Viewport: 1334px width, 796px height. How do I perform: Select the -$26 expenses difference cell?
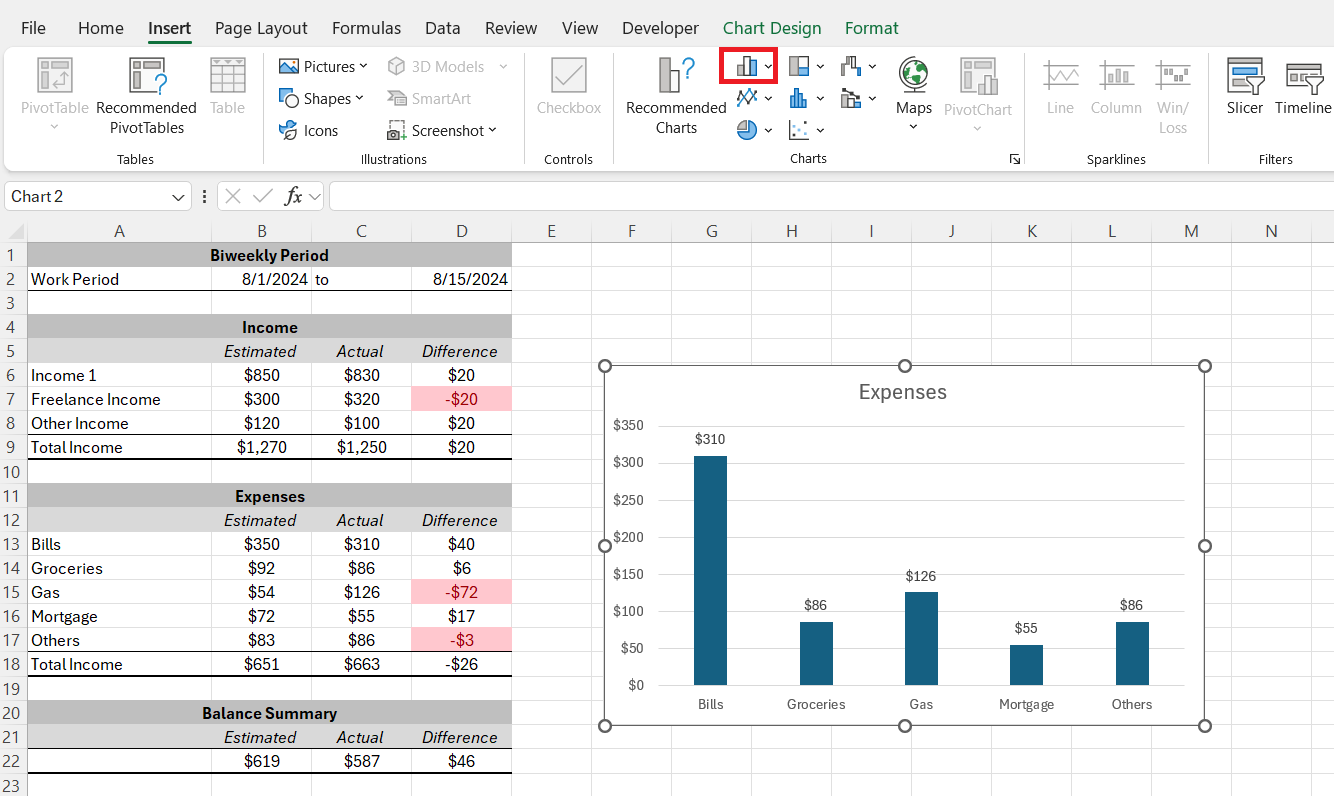click(461, 664)
